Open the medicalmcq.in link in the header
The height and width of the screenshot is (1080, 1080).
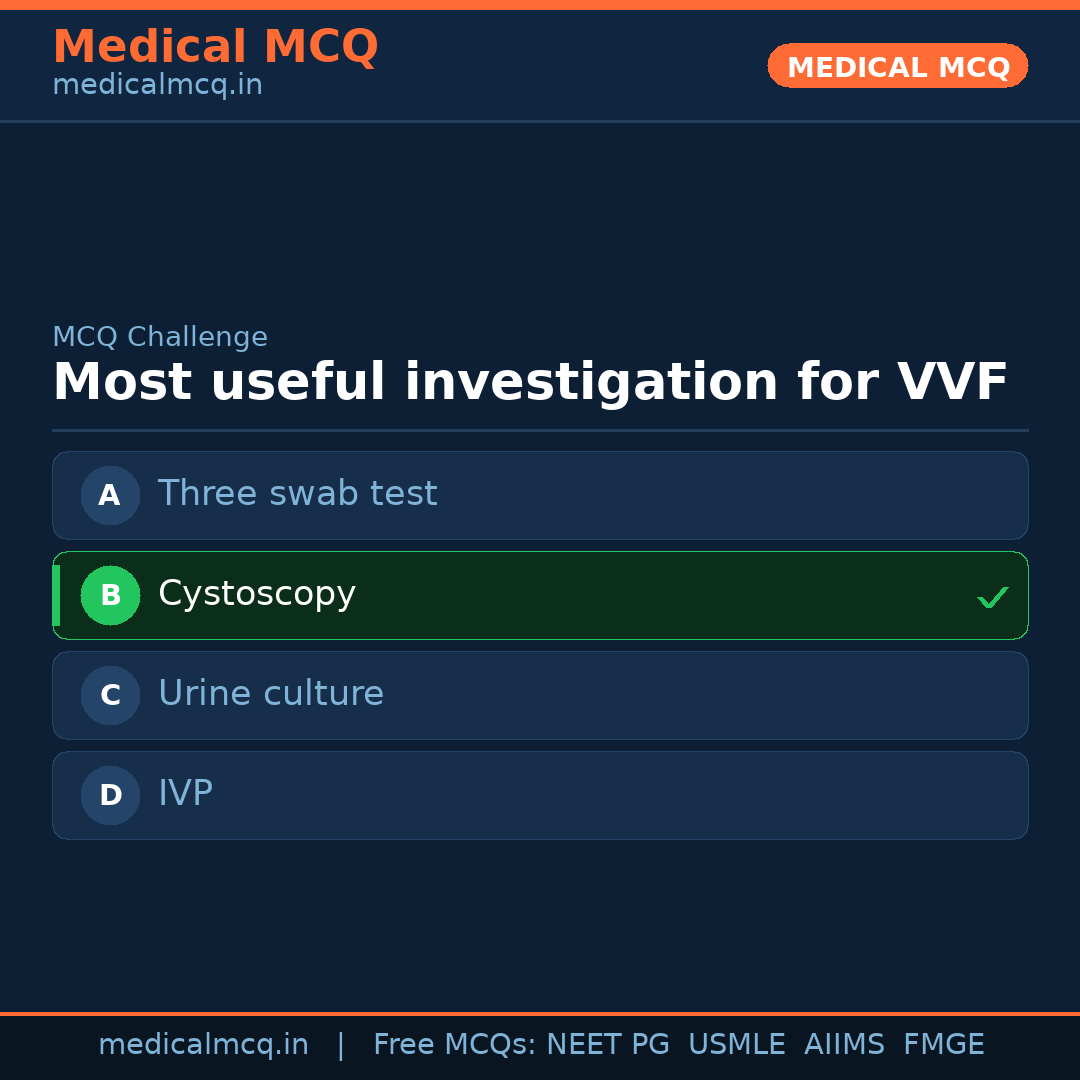click(157, 86)
